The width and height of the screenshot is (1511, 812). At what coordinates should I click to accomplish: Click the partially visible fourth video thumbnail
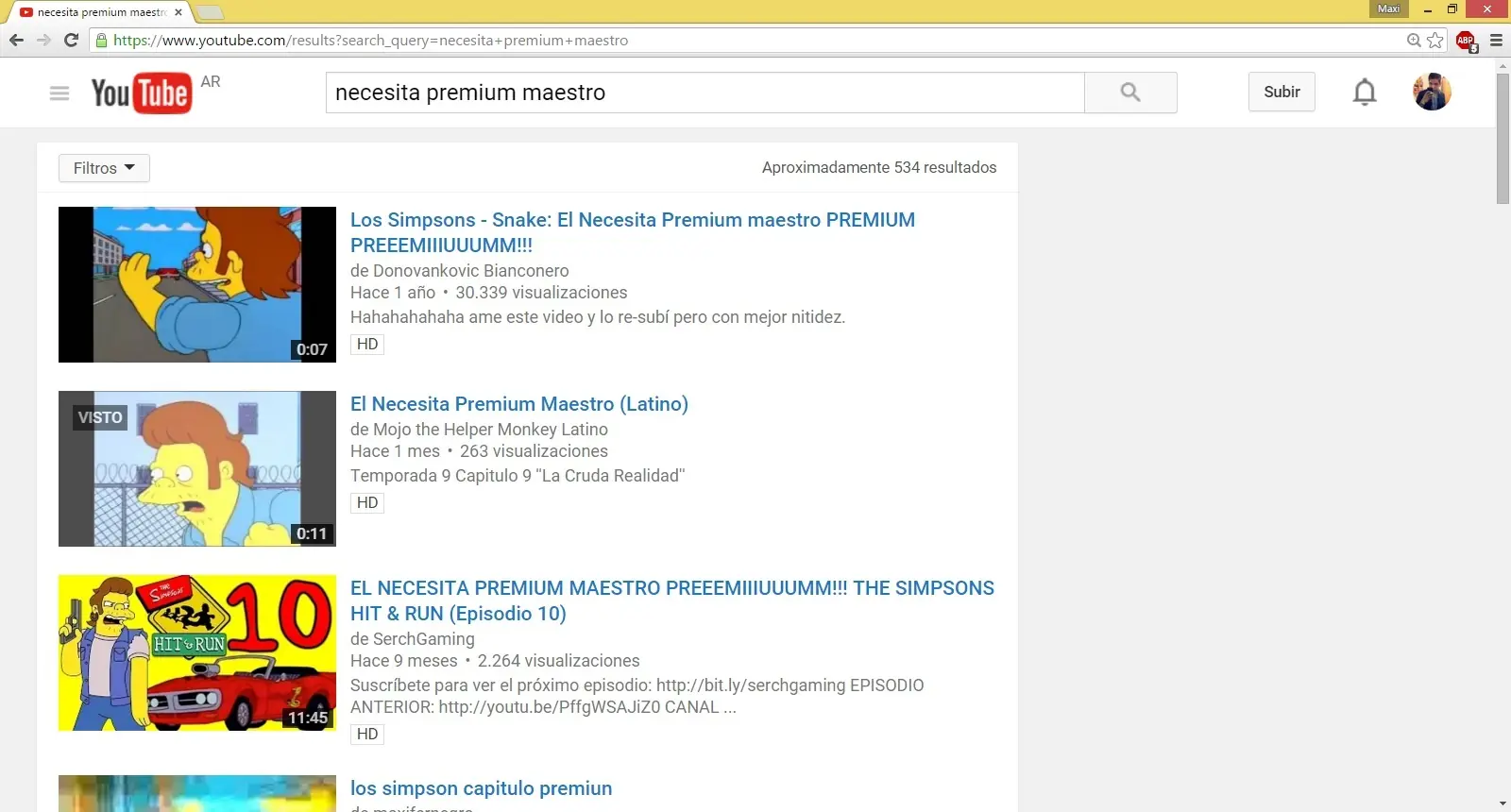[x=197, y=794]
